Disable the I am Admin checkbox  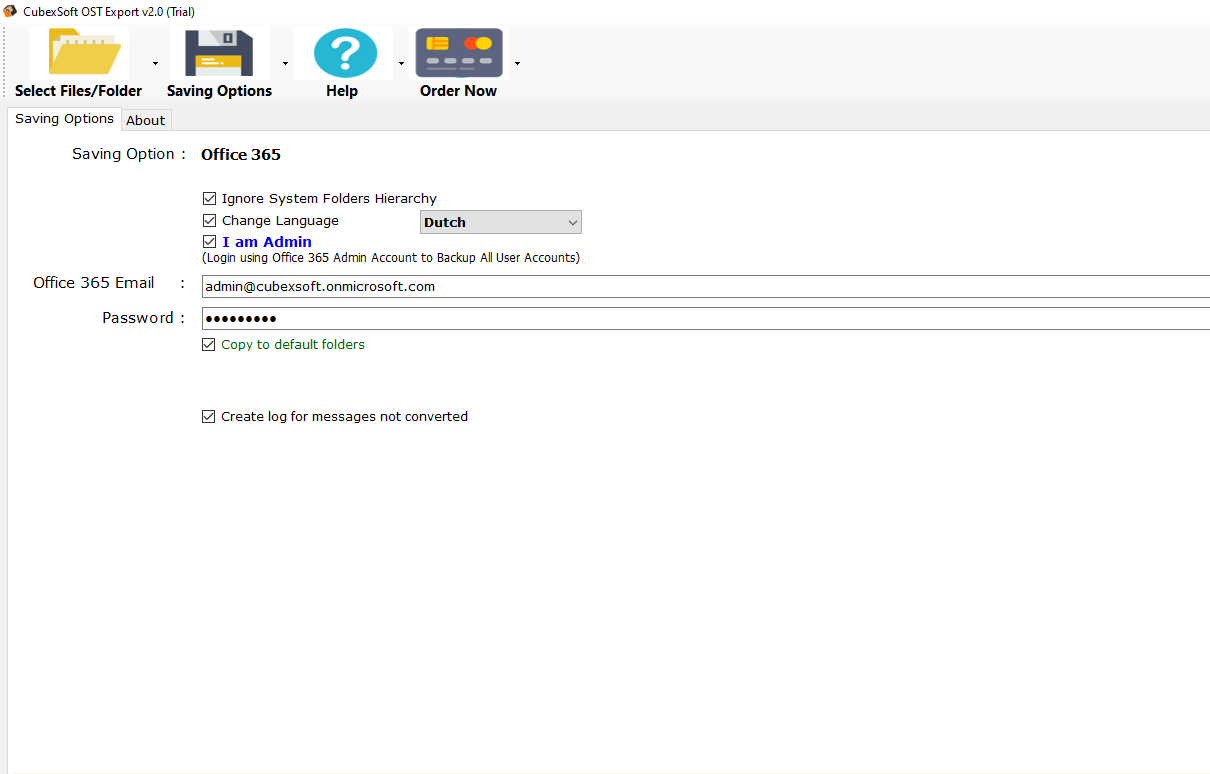pyautogui.click(x=209, y=242)
